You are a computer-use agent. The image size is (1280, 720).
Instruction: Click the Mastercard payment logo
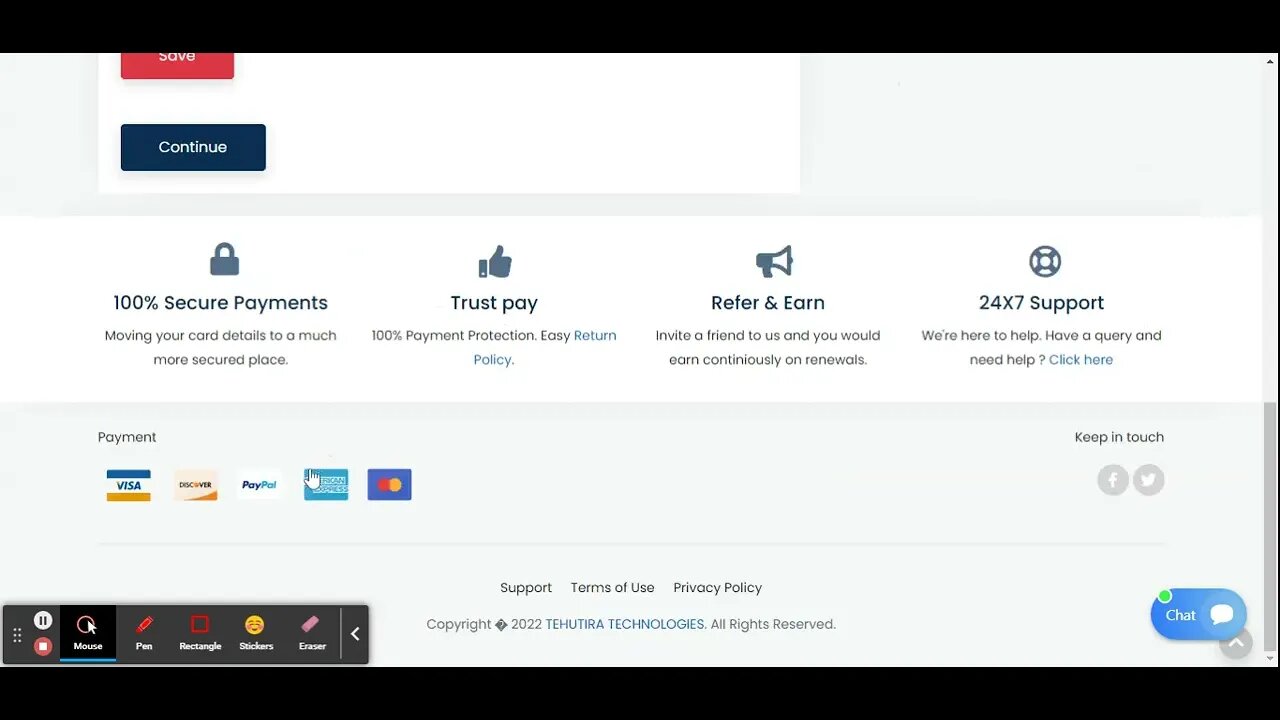(390, 485)
